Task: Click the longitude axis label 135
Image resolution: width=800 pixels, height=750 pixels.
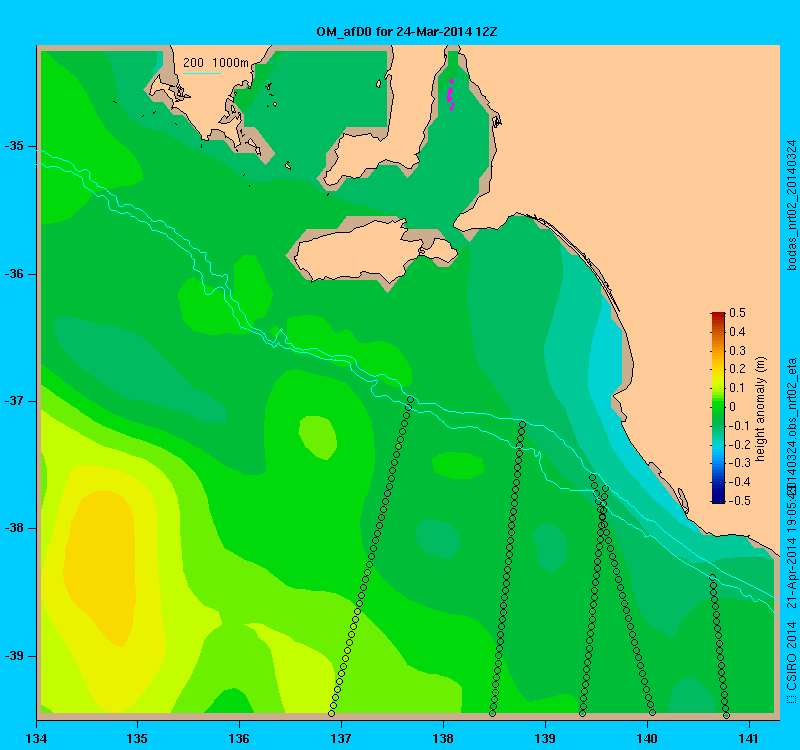Action: pyautogui.click(x=137, y=738)
